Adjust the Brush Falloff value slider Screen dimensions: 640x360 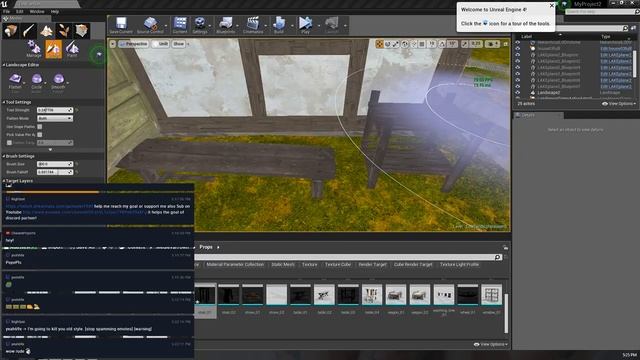coord(55,172)
